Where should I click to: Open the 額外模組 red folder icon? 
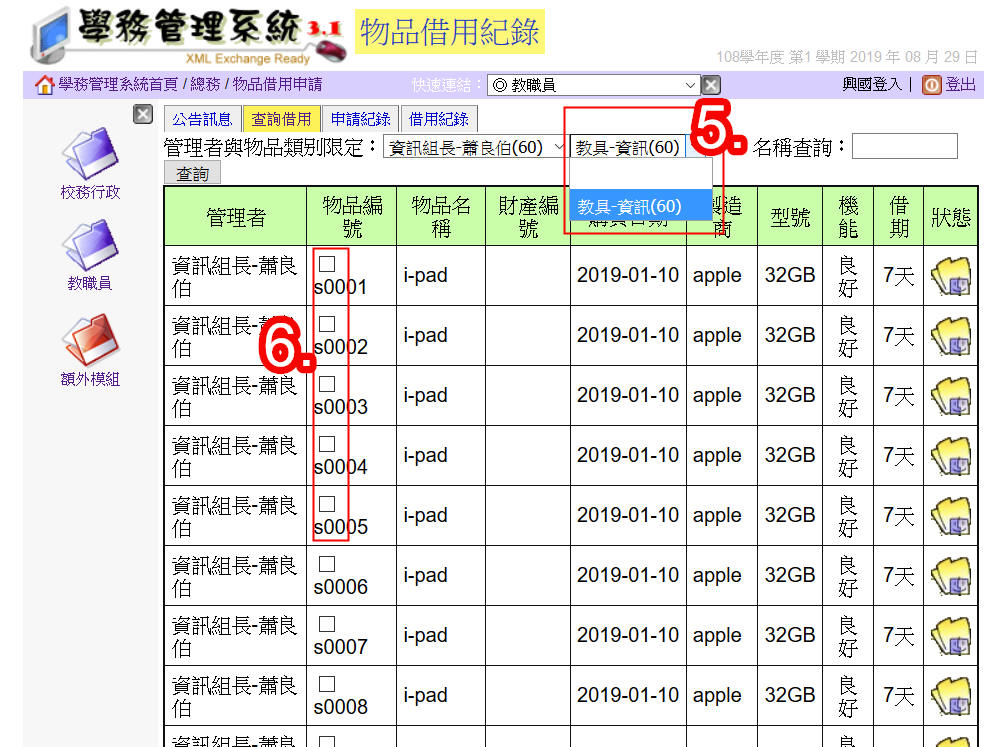click(x=90, y=339)
